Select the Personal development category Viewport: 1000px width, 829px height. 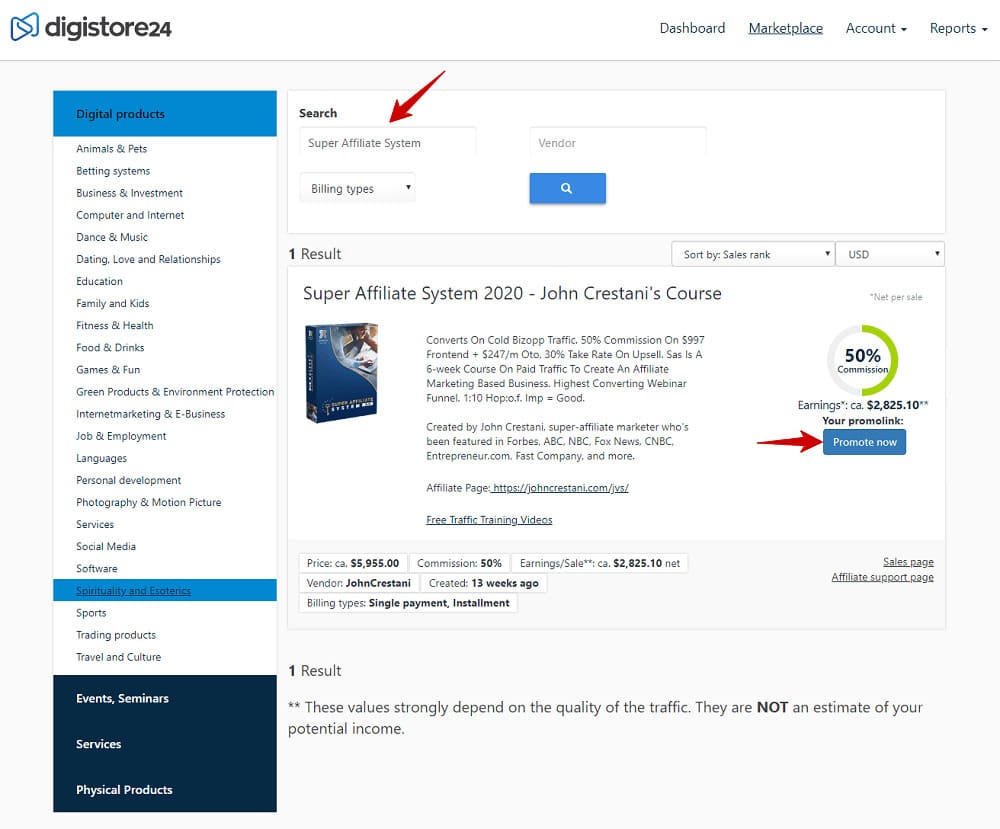(x=128, y=480)
